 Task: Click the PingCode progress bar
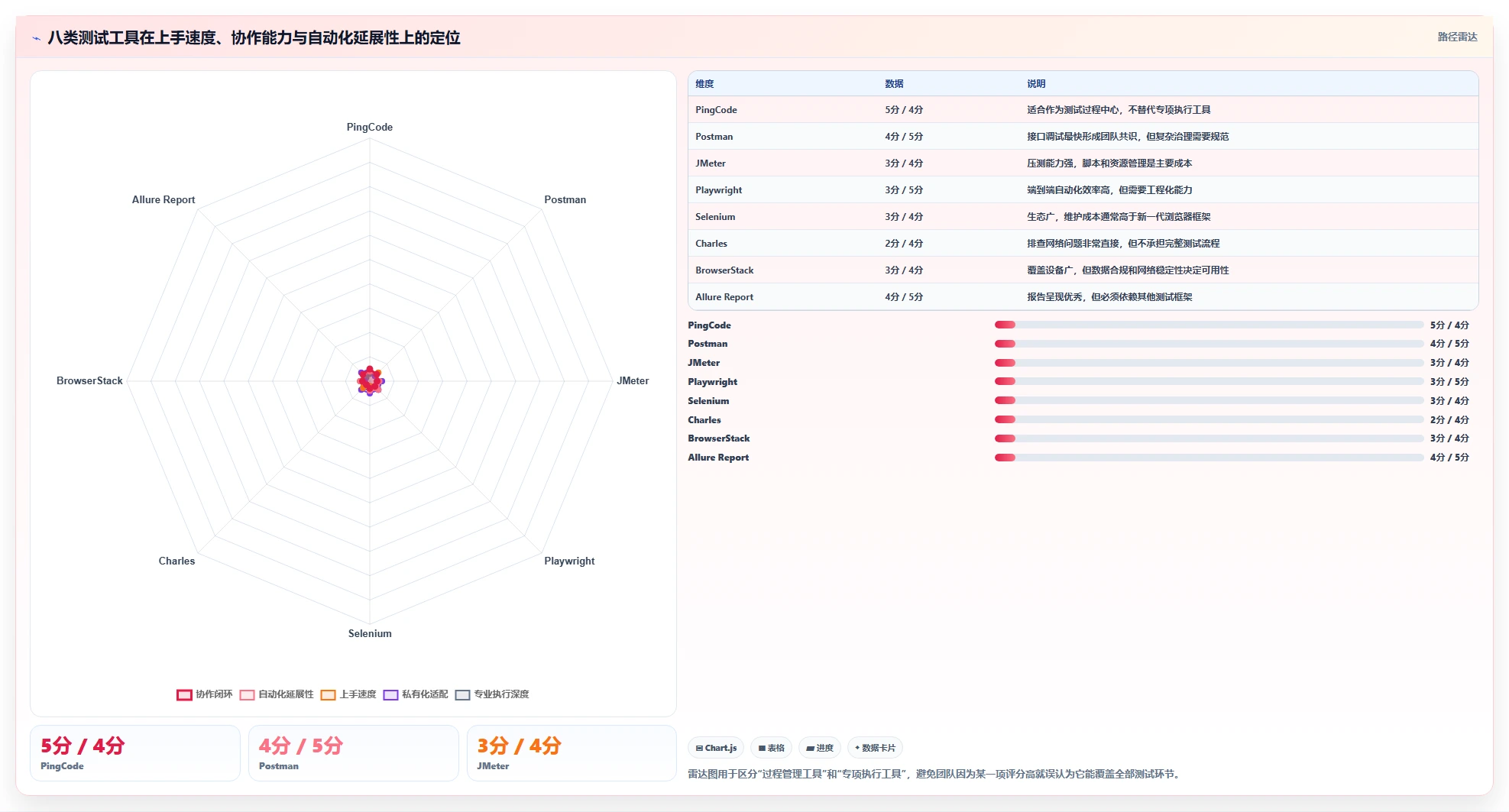1209,325
